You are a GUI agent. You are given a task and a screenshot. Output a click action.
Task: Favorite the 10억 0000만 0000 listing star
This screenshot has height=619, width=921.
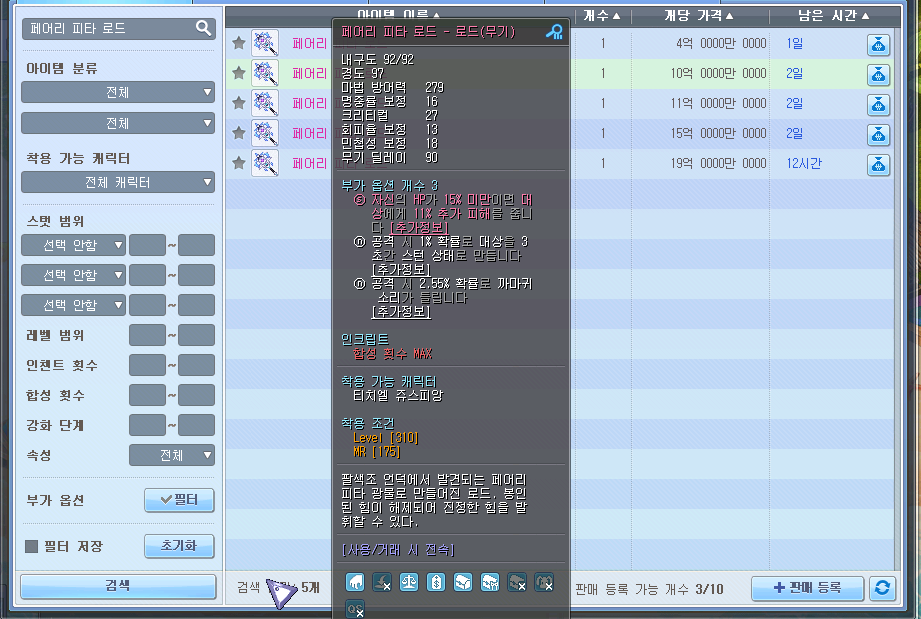[238, 73]
